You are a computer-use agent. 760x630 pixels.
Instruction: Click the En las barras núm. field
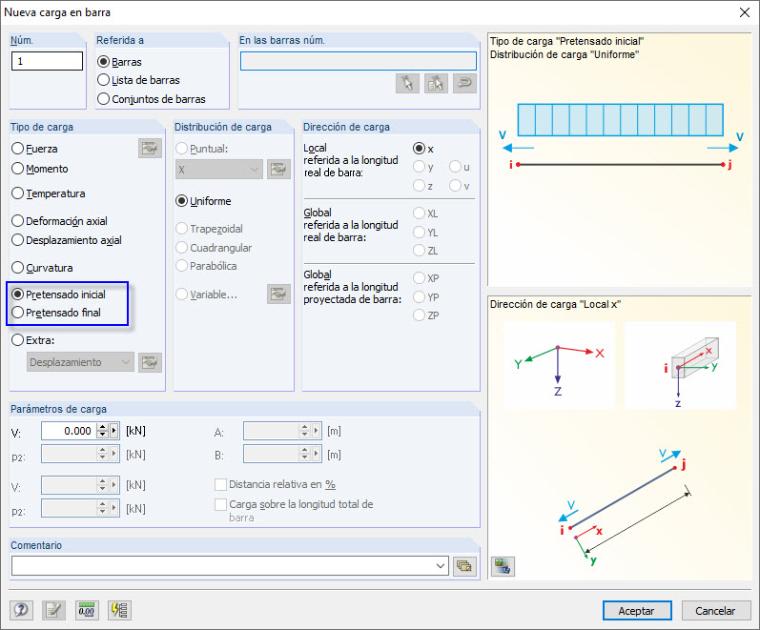point(358,61)
